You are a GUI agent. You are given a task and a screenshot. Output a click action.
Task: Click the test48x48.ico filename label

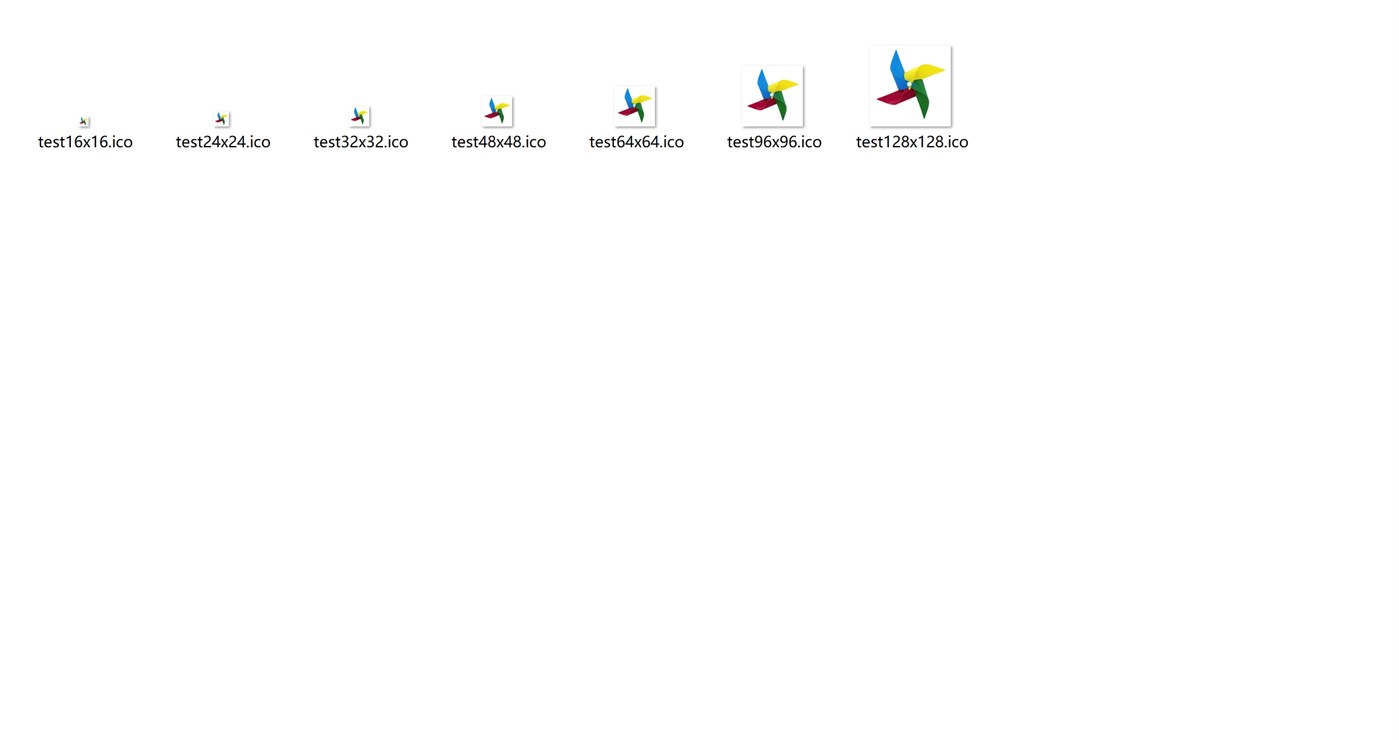click(x=498, y=142)
